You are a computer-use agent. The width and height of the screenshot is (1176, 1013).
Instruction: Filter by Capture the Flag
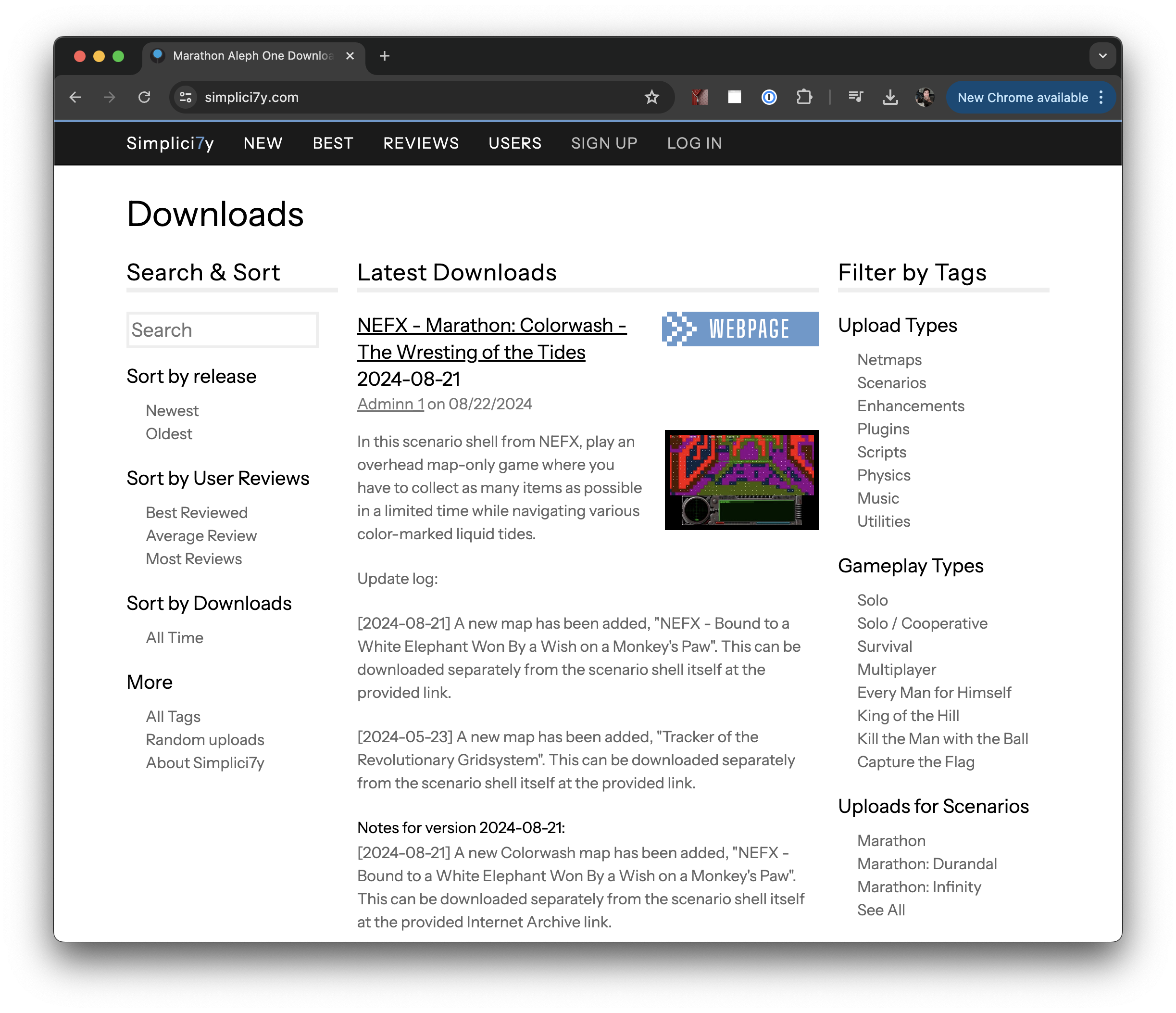point(916,761)
